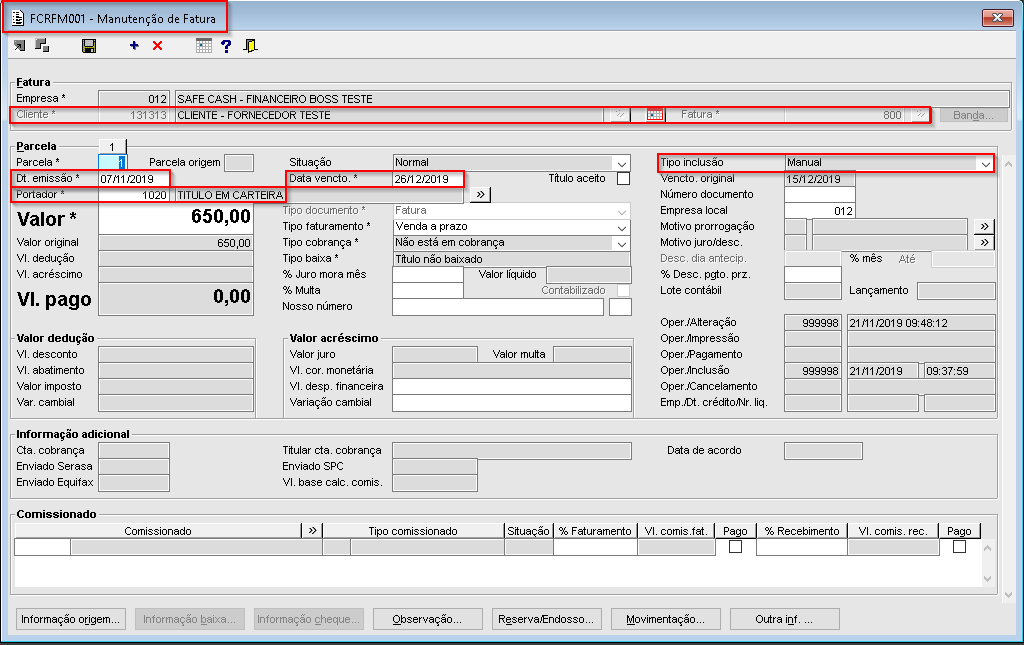1024x645 pixels.
Task: Click the Portador code field 1020
Action: pyautogui.click(x=134, y=195)
